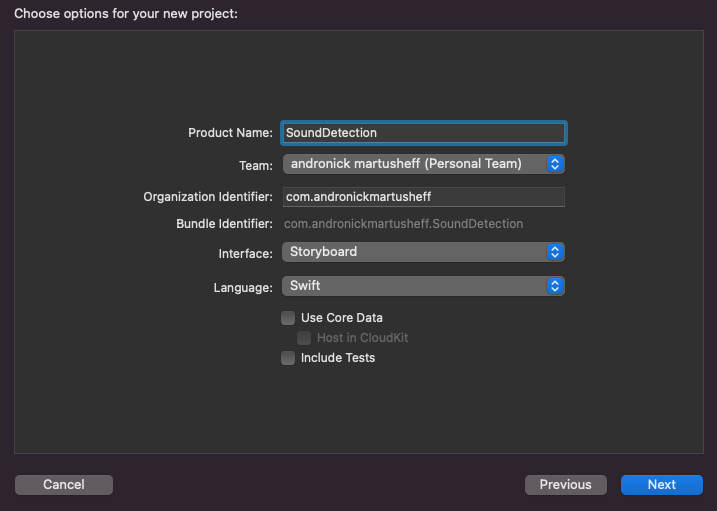717x511 pixels.
Task: Toggle the Host in CloudKit checkbox
Action: (x=304, y=338)
